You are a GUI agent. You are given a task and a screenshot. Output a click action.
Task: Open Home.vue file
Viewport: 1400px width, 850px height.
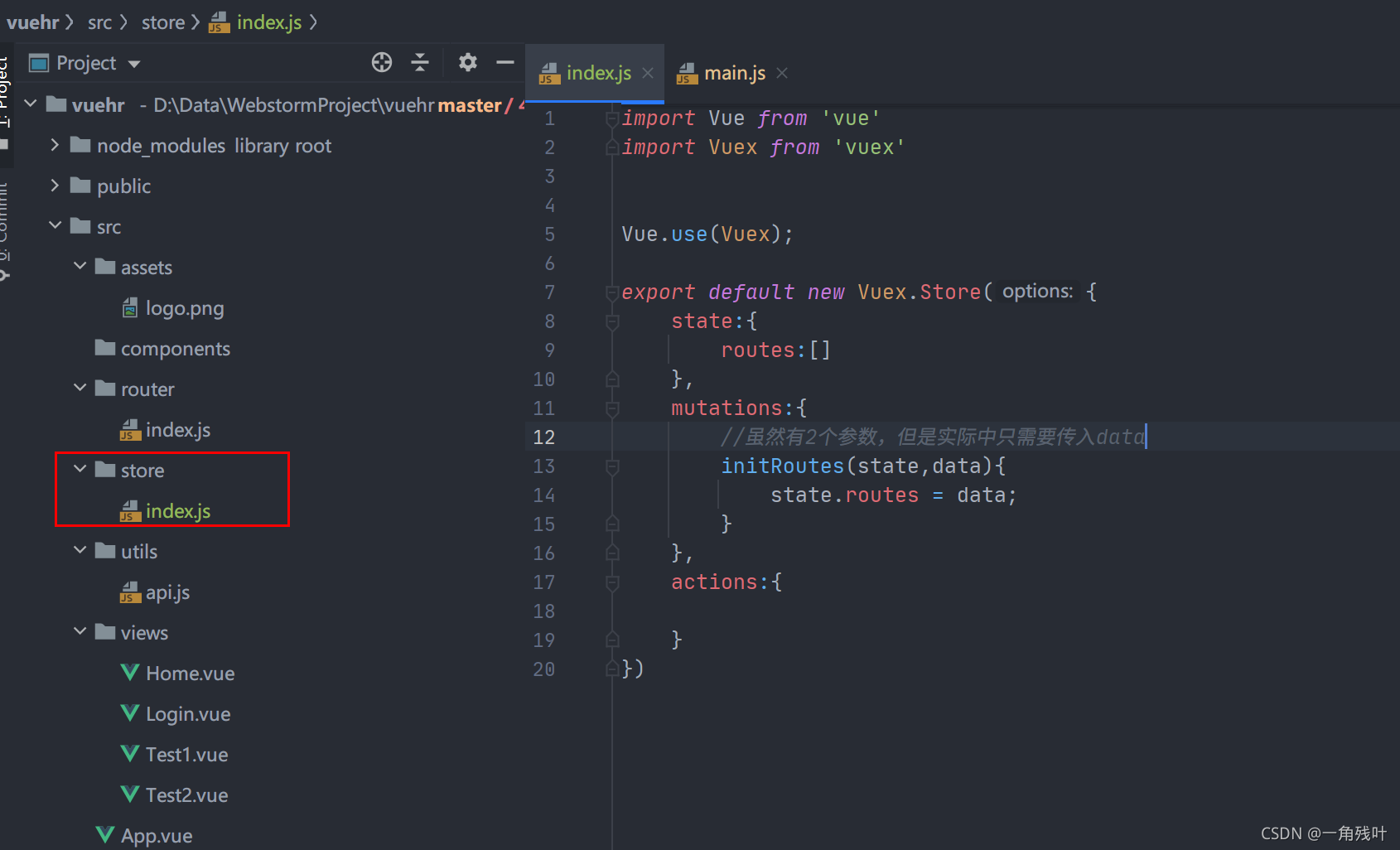190,674
